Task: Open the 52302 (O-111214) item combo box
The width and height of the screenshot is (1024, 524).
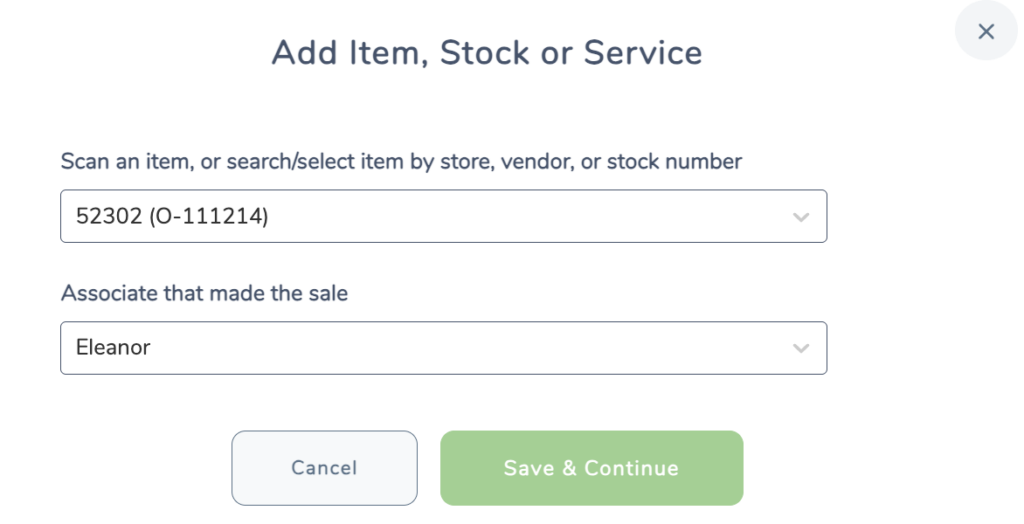Action: pos(443,216)
